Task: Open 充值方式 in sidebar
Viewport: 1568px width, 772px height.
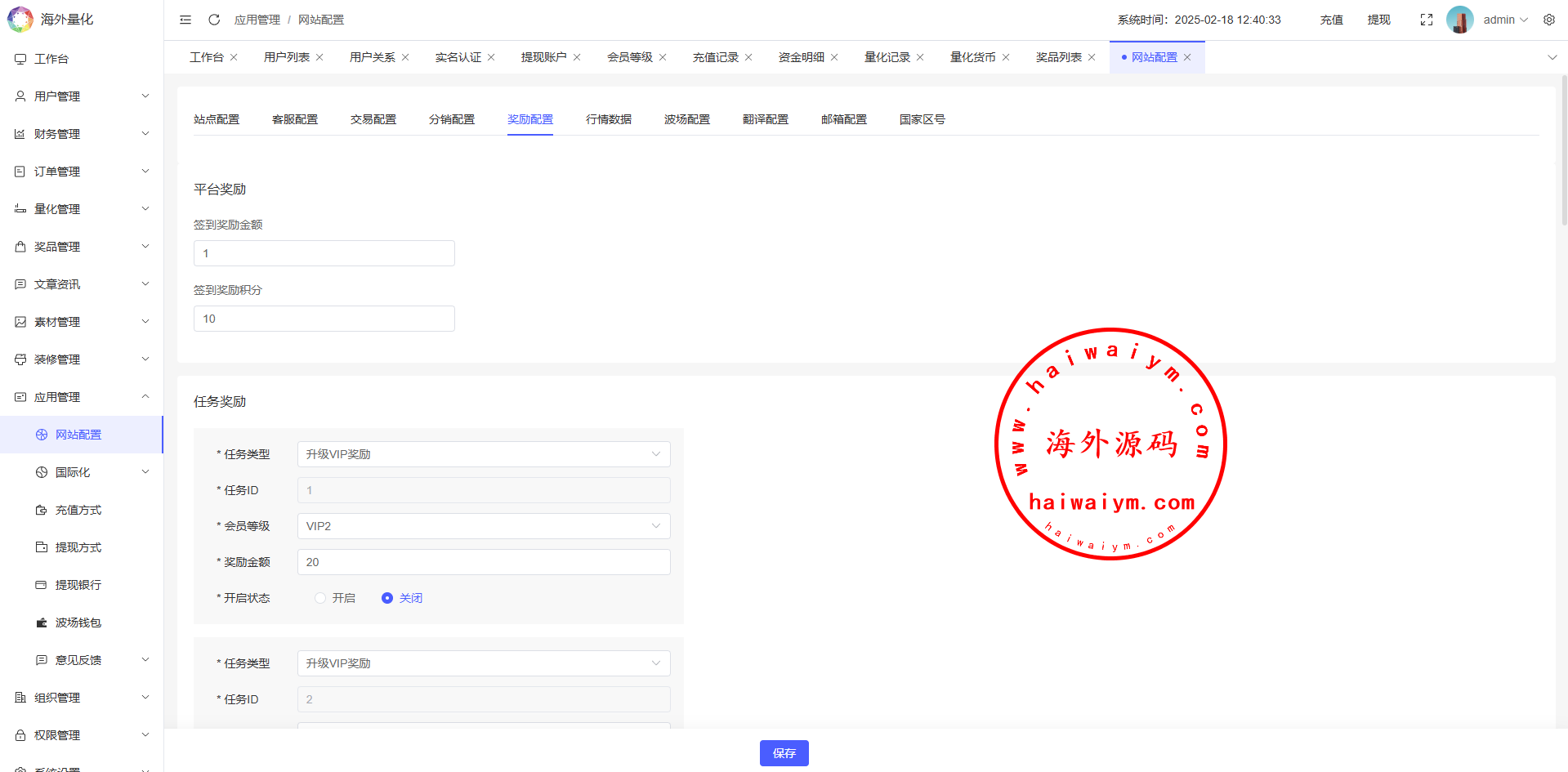Action: [78, 510]
